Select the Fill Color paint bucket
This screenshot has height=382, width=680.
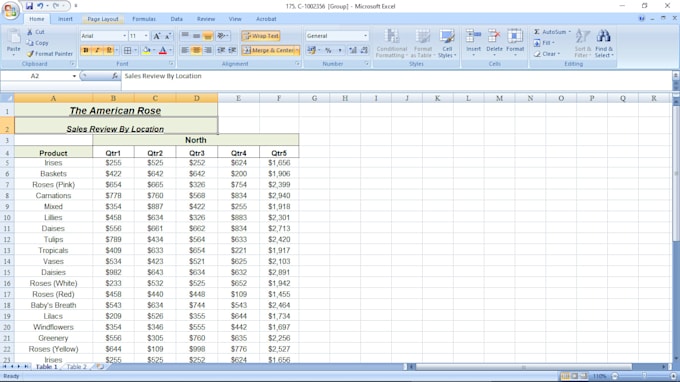click(x=146, y=50)
